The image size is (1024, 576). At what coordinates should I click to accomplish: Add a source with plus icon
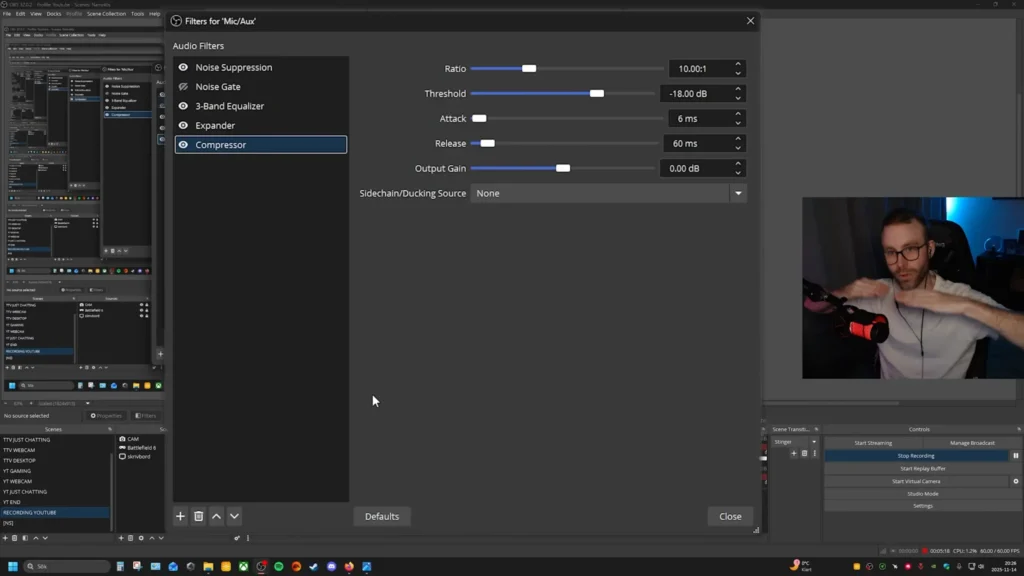click(x=121, y=538)
